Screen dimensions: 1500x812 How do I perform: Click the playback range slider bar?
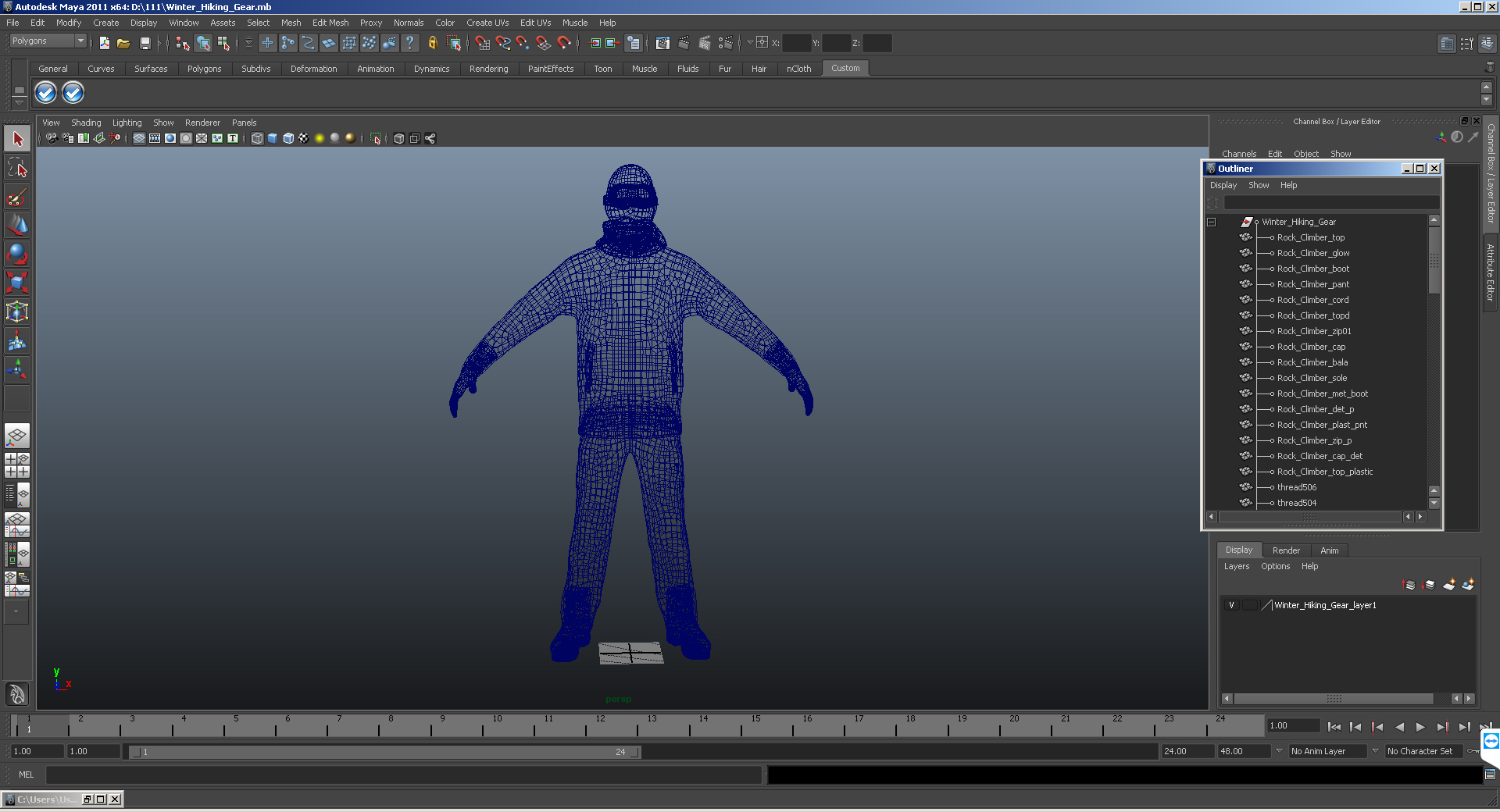pos(384,752)
